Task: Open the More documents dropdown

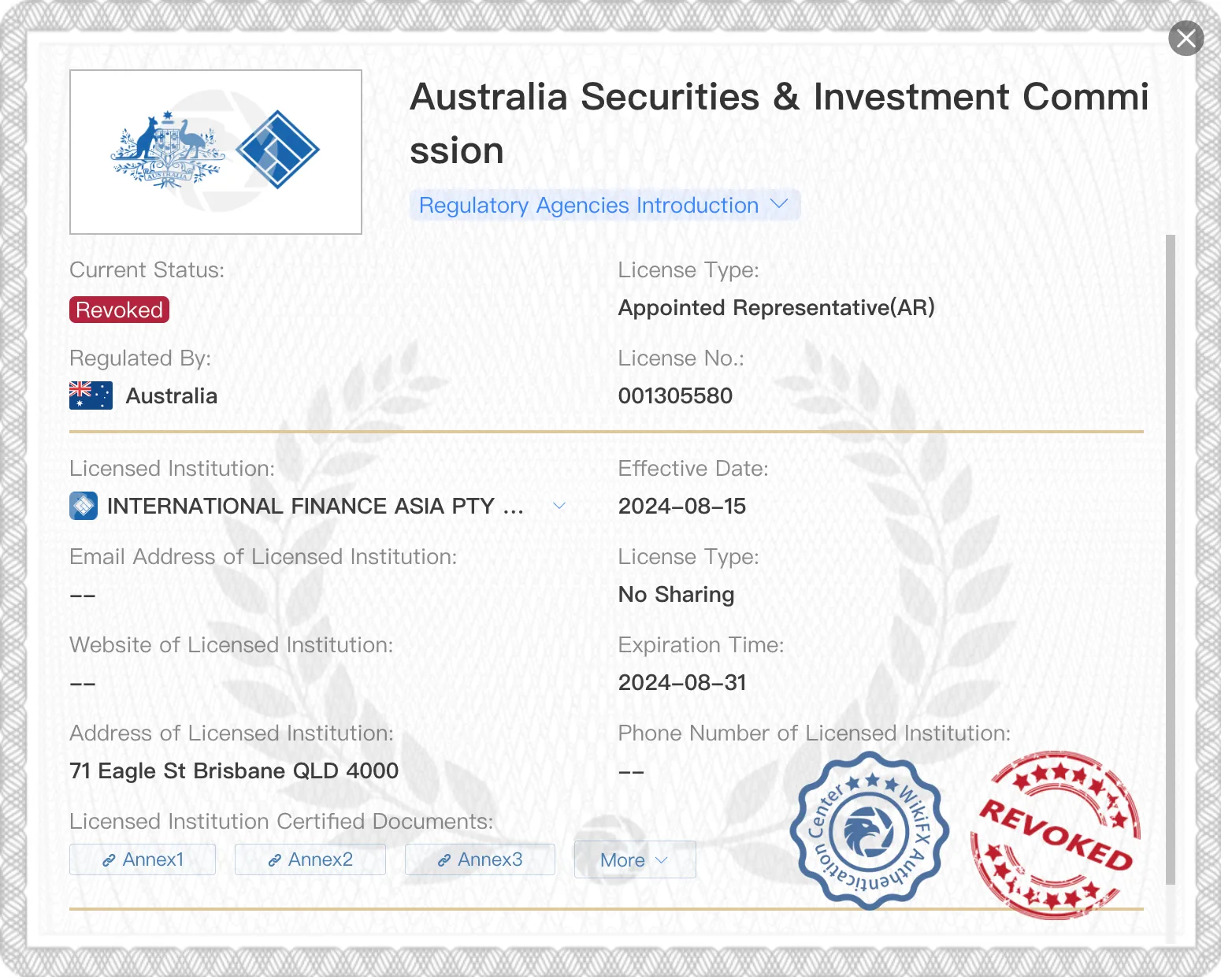Action: [635, 859]
